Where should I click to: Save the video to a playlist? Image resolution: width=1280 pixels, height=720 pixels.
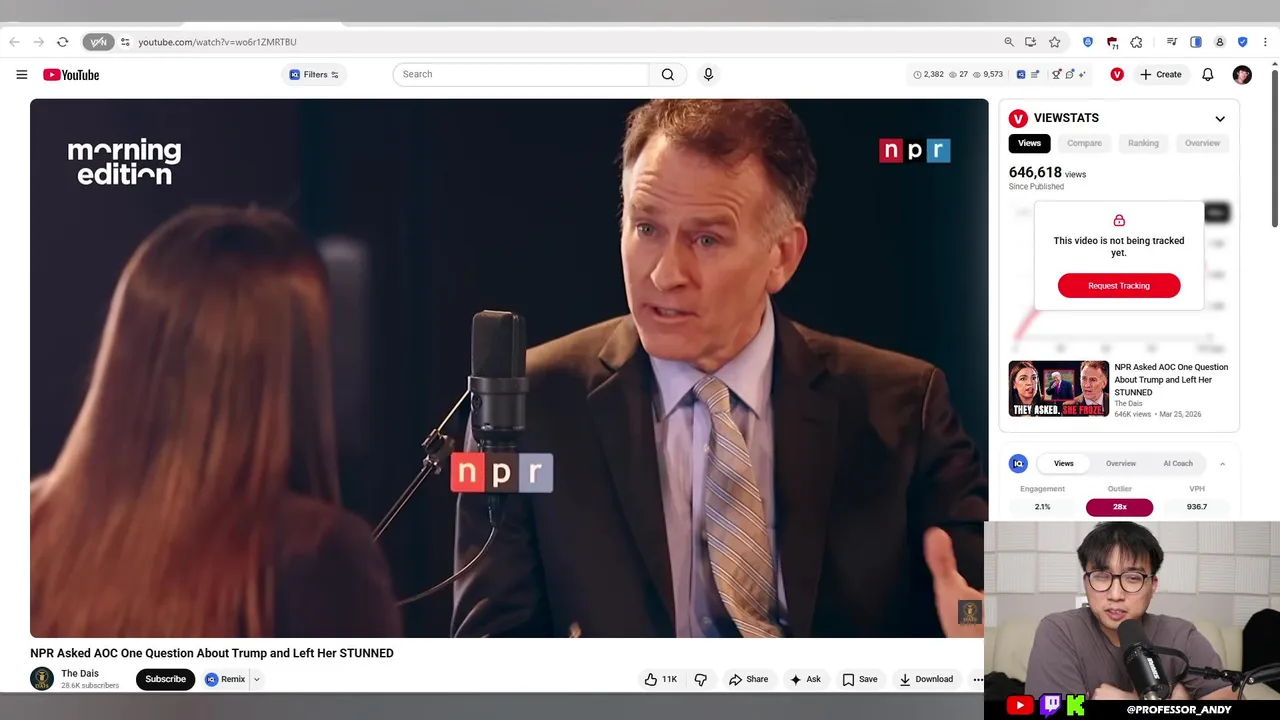point(860,679)
